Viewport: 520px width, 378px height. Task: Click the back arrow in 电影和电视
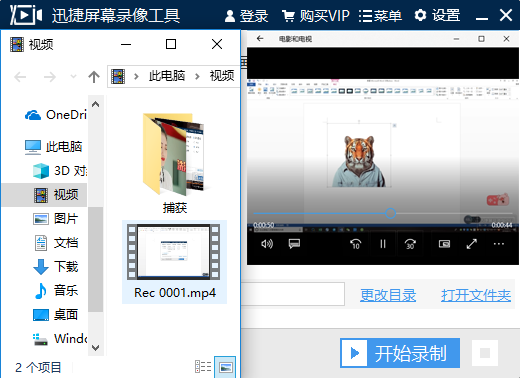(260, 39)
